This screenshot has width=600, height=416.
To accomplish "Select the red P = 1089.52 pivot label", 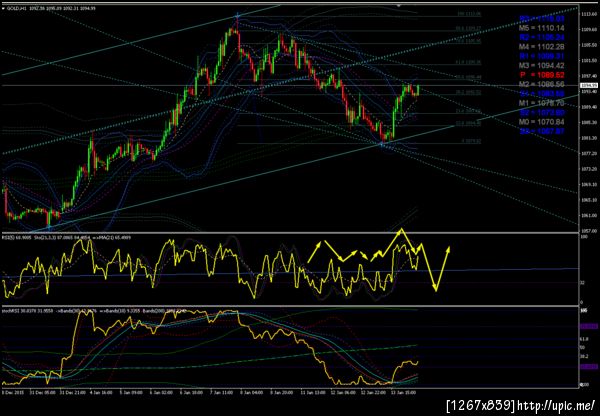I will click(x=542, y=75).
